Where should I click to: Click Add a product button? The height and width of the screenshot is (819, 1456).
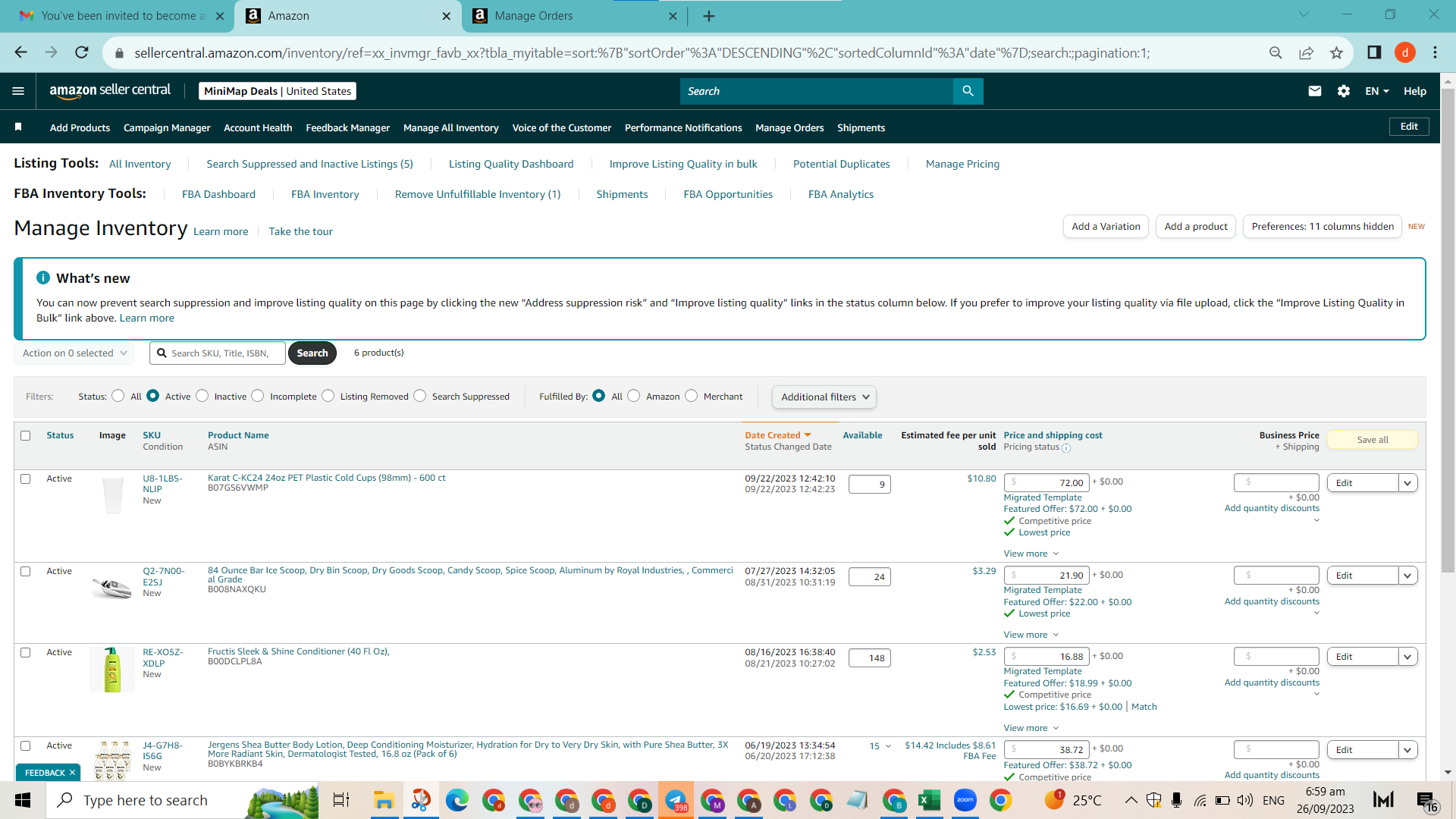tap(1196, 226)
